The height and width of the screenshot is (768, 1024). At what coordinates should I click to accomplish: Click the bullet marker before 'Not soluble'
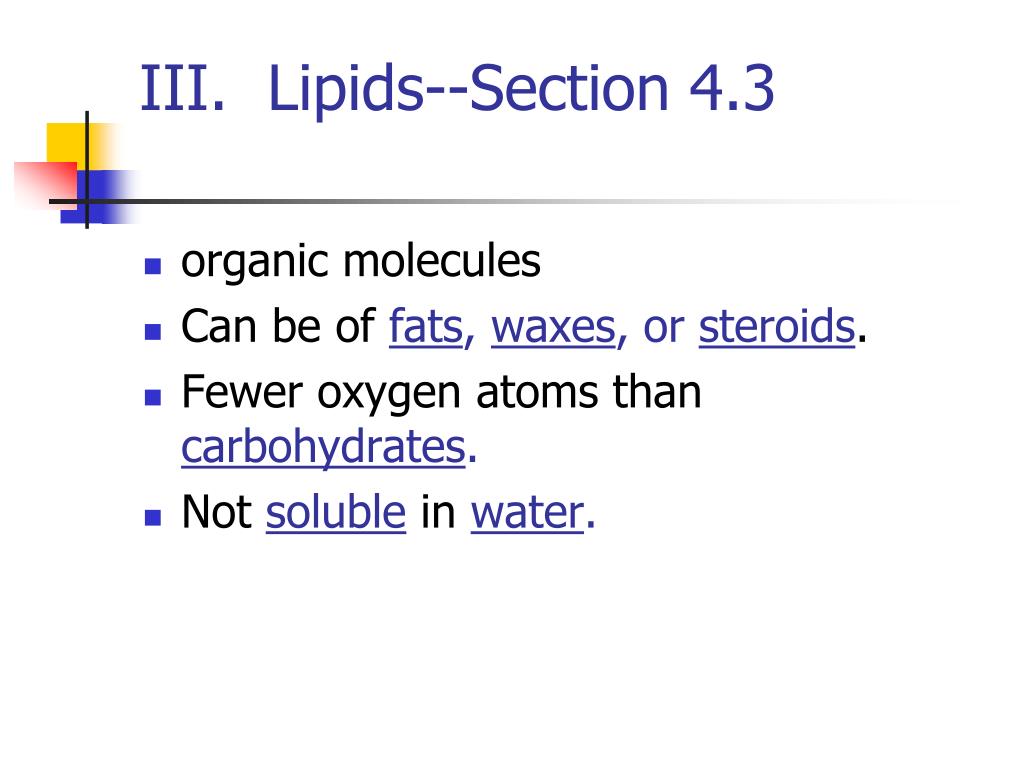[x=152, y=515]
